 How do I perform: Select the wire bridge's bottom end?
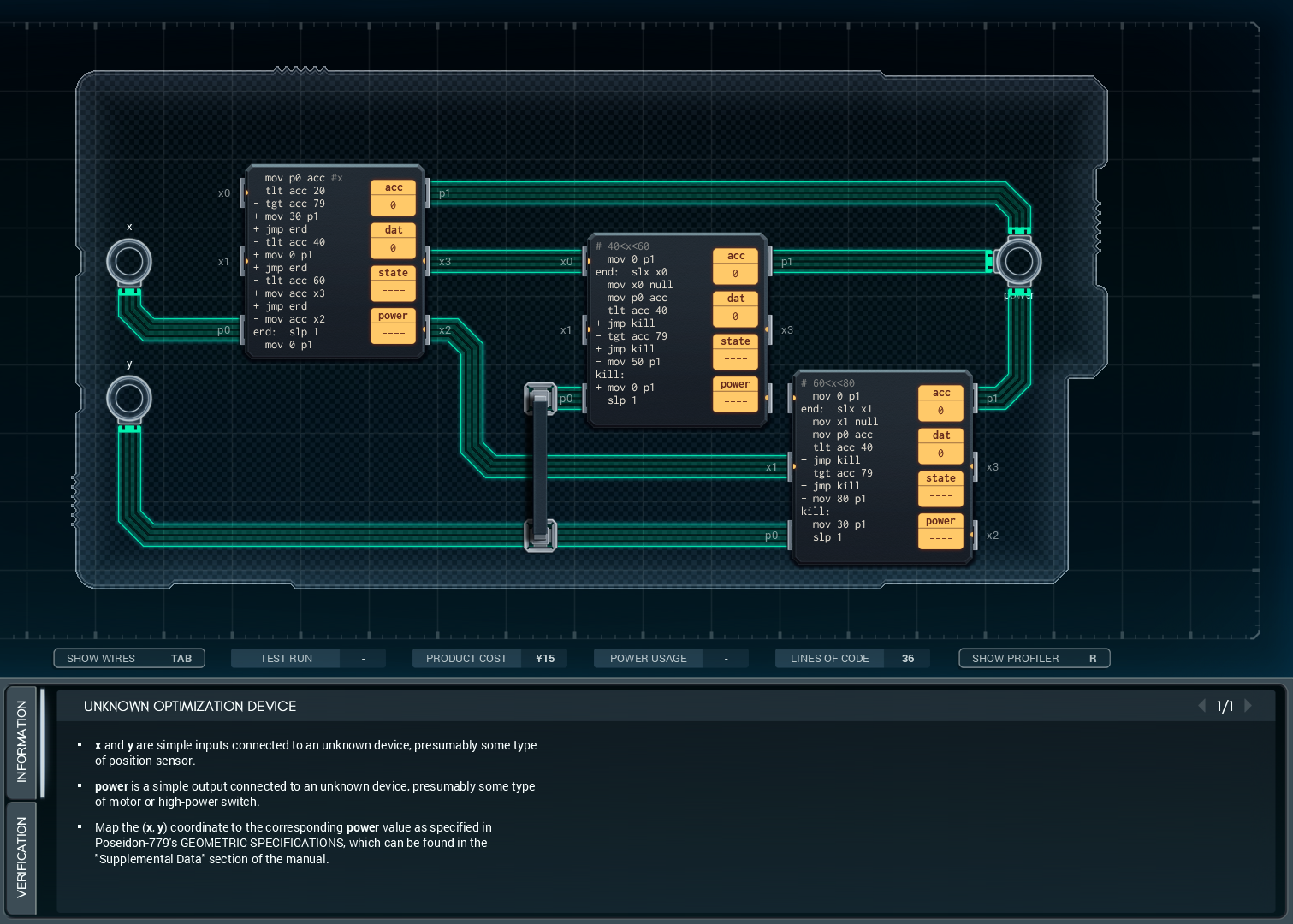pos(540,536)
